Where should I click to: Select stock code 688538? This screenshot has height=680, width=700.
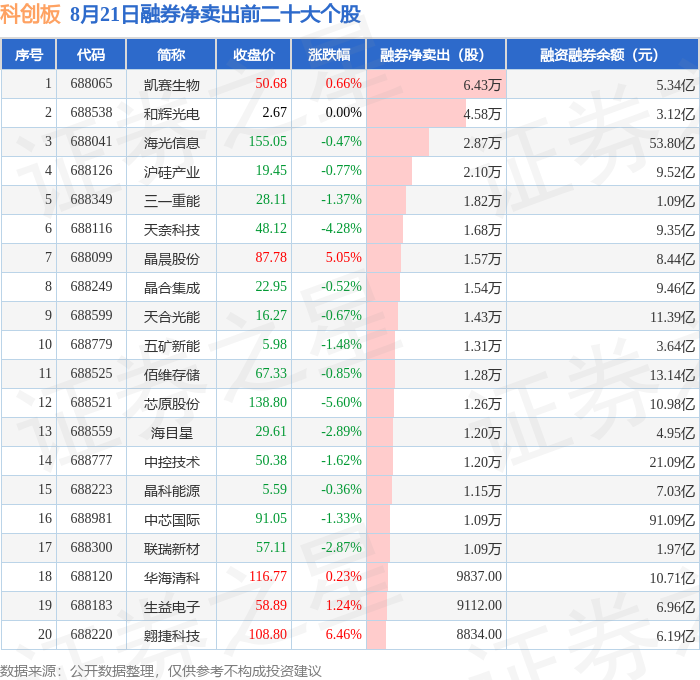tap(91, 112)
